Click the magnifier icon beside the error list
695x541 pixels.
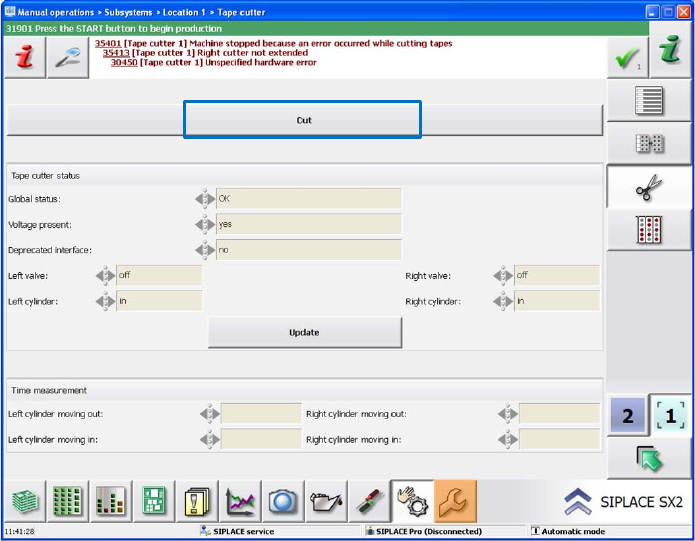(x=68, y=59)
